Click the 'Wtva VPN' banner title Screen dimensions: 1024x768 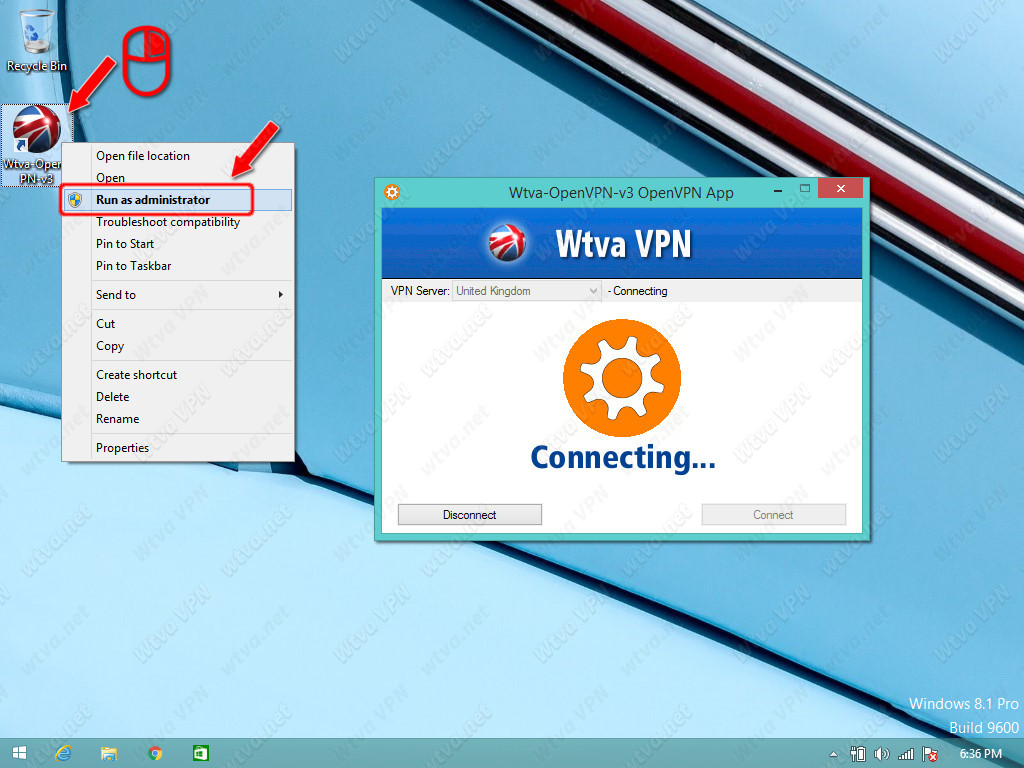click(x=623, y=244)
